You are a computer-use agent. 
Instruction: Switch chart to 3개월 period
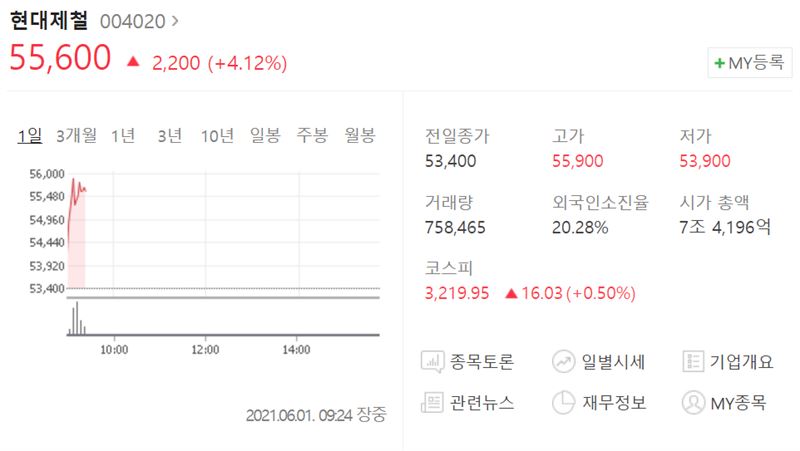(x=76, y=136)
